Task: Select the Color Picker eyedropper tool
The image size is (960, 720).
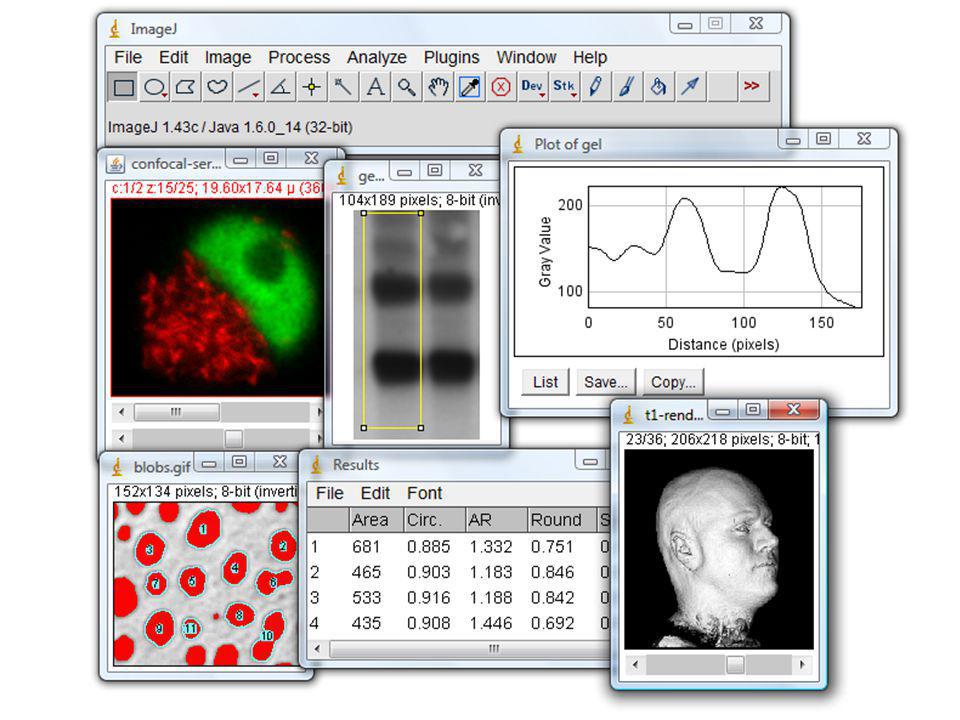Action: point(470,87)
